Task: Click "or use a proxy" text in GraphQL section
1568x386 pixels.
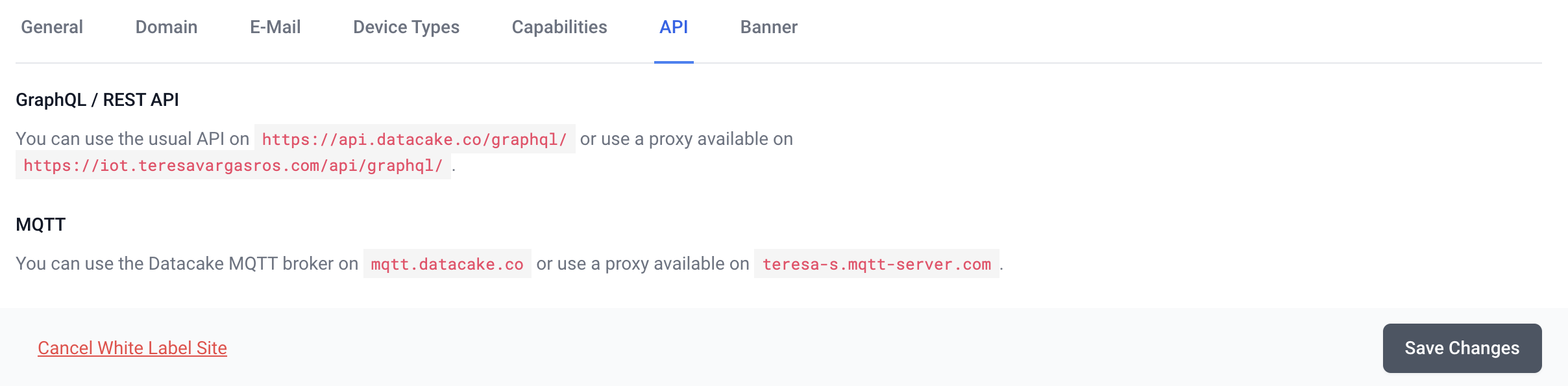Action: click(686, 139)
